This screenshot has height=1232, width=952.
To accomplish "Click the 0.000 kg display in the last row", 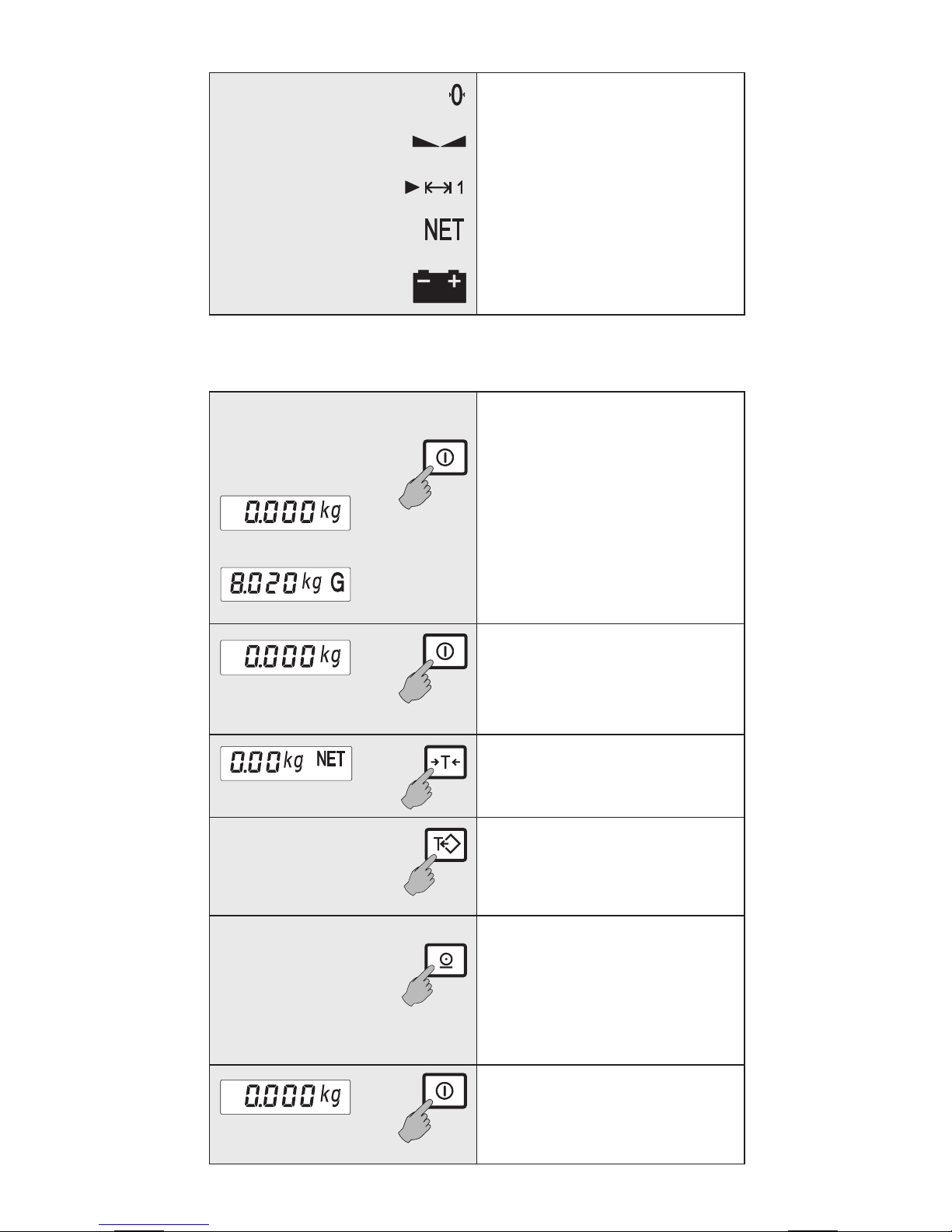I will tap(285, 1097).
